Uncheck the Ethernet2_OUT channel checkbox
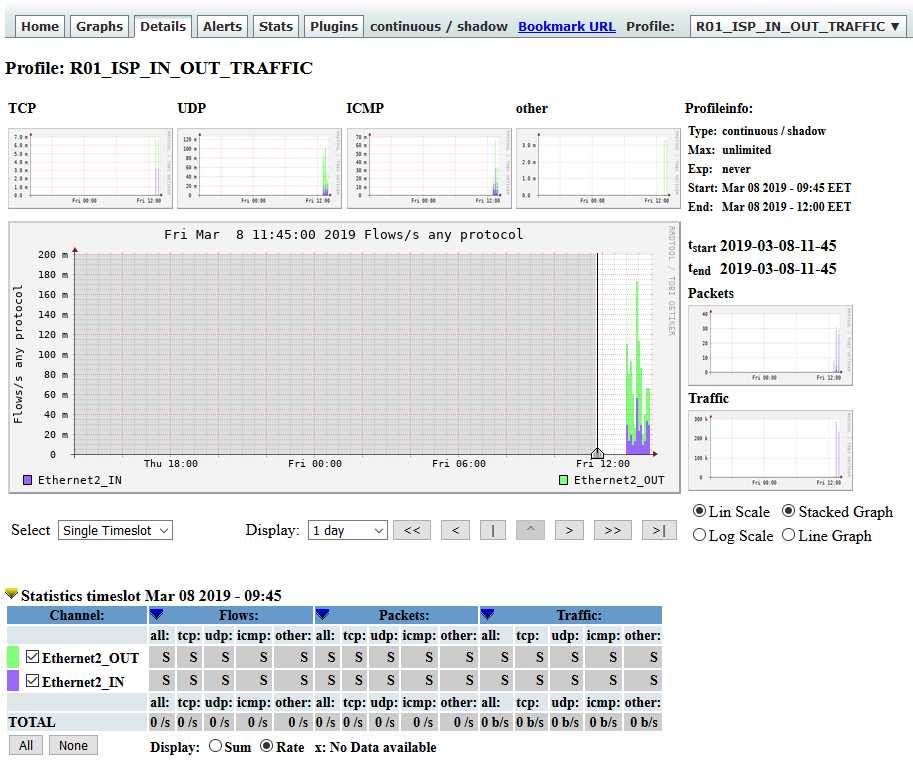The image size is (913, 769). [x=33, y=657]
